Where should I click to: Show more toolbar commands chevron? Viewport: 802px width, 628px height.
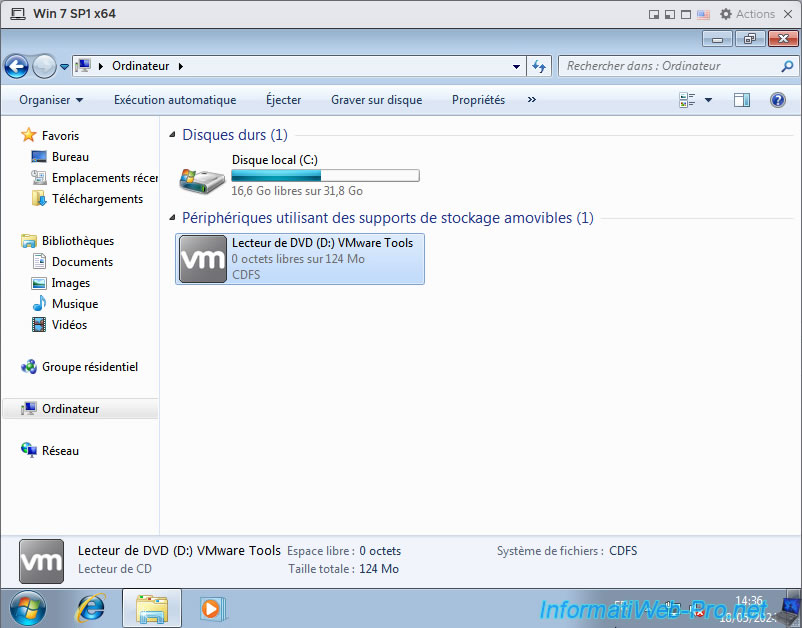click(x=531, y=100)
